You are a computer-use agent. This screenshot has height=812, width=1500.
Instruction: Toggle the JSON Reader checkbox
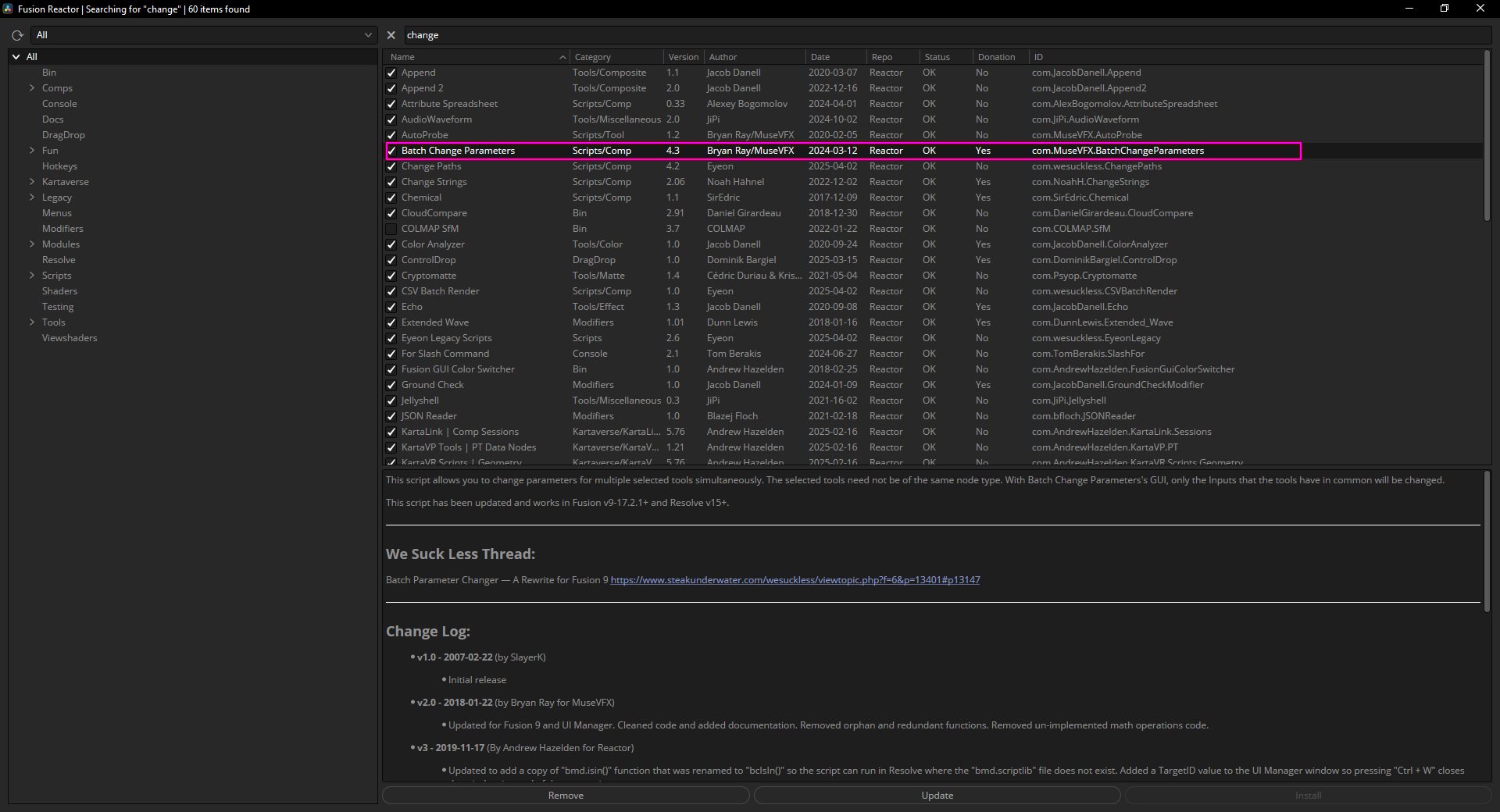391,416
